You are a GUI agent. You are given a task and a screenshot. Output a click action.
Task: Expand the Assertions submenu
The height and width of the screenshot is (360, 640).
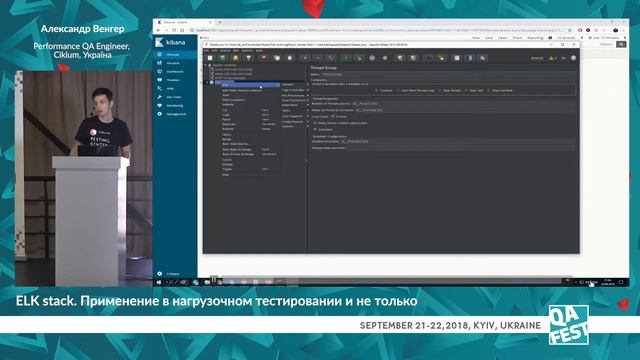pyautogui.click(x=294, y=105)
